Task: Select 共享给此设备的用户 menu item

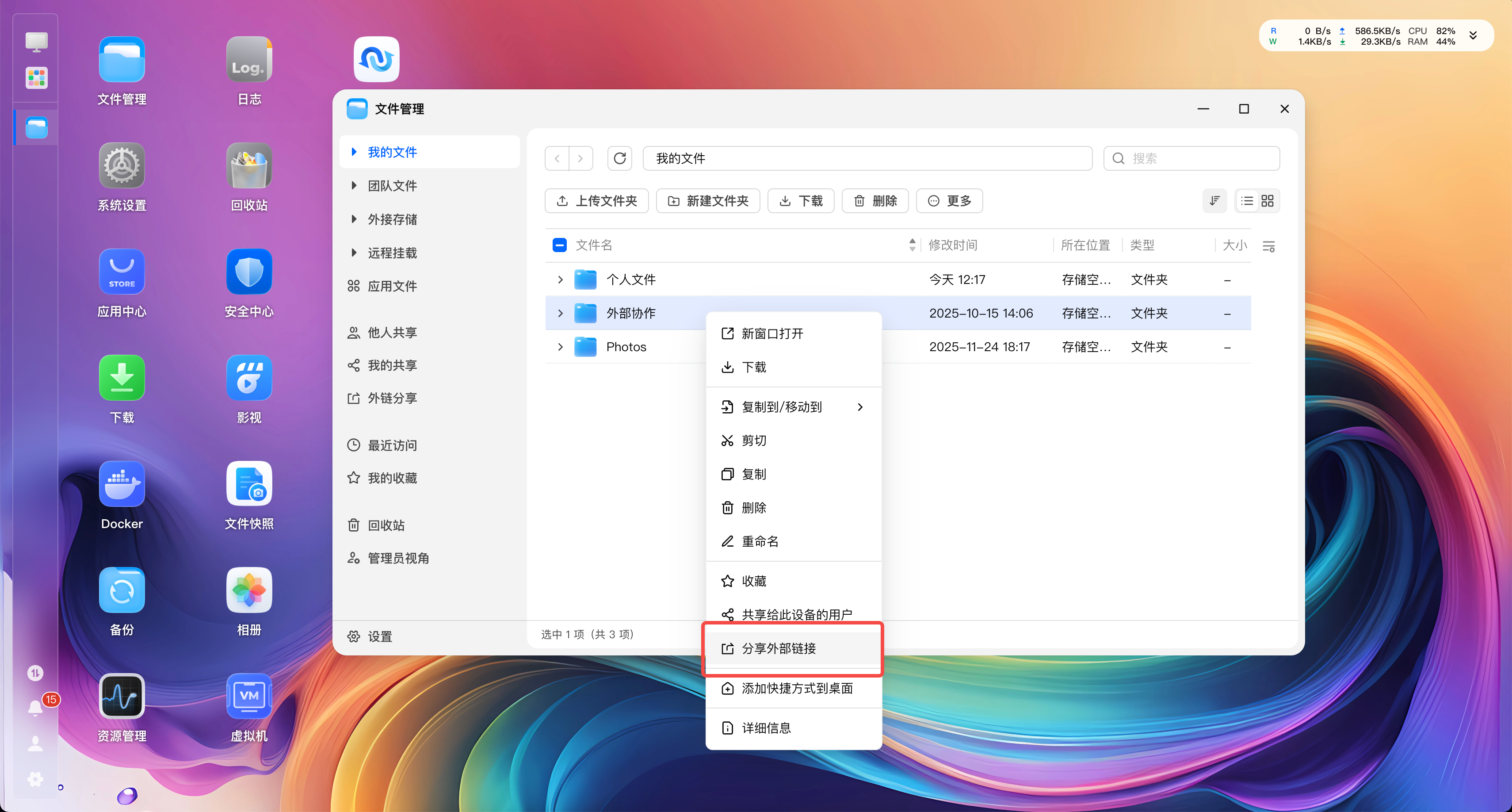Action: pyautogui.click(x=794, y=615)
